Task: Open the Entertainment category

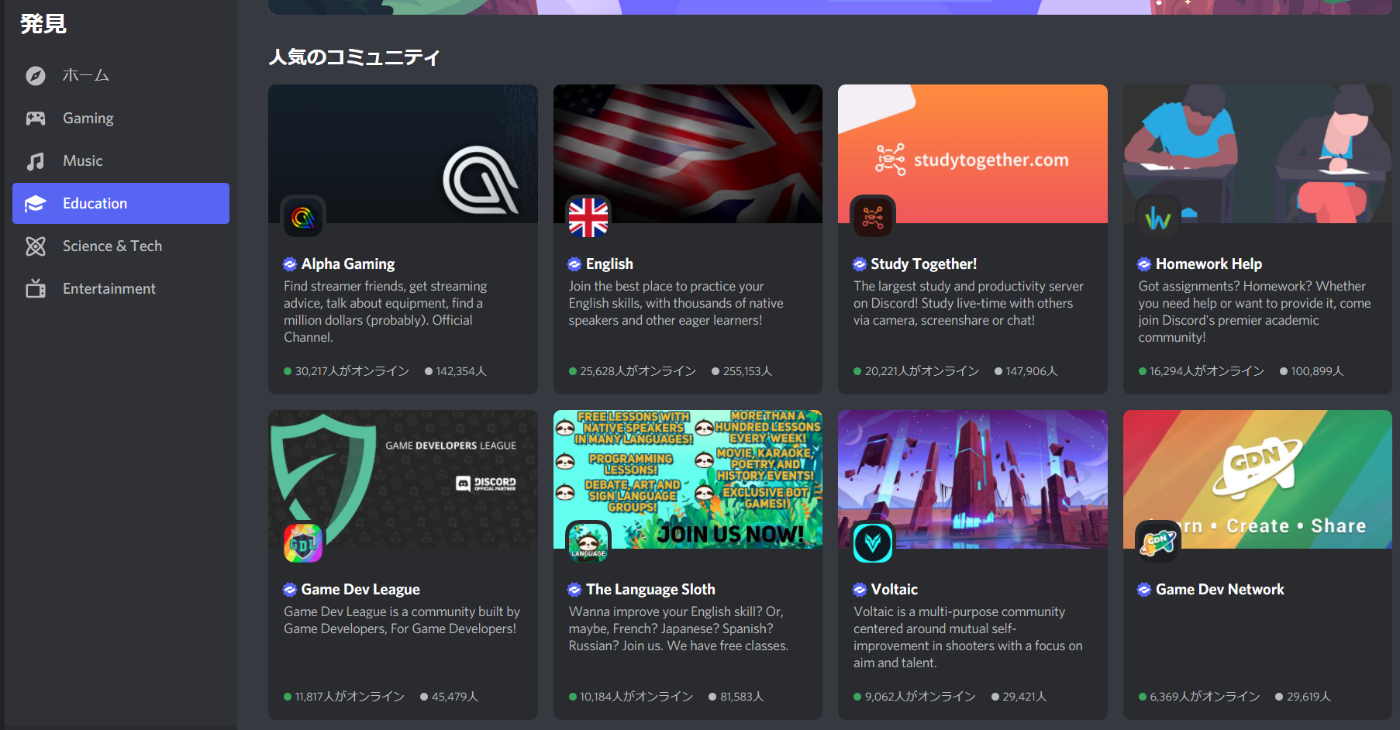Action: click(x=121, y=289)
